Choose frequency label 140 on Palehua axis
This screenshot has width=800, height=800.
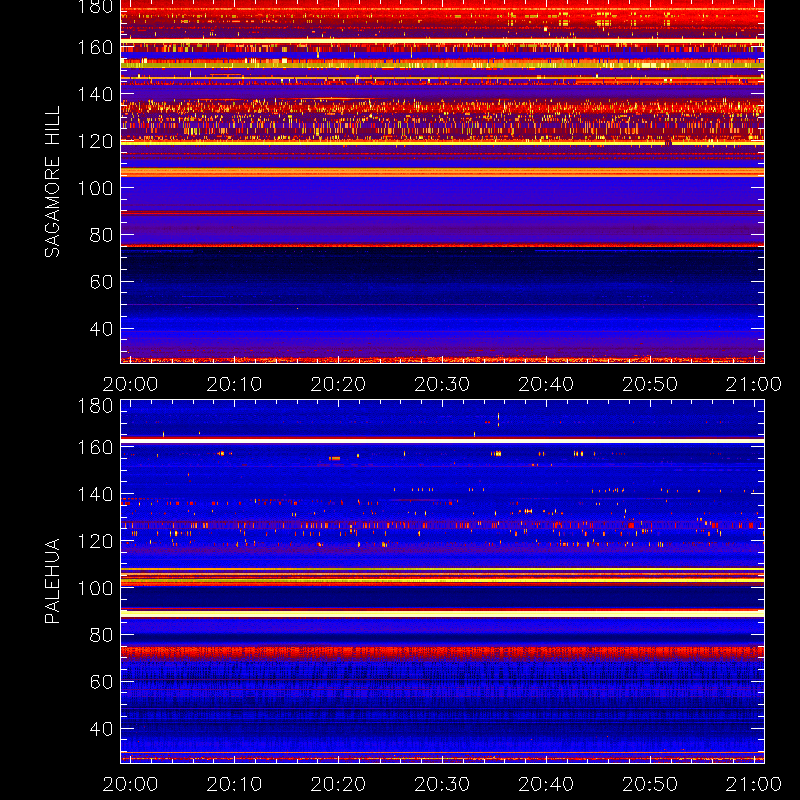tap(95, 494)
